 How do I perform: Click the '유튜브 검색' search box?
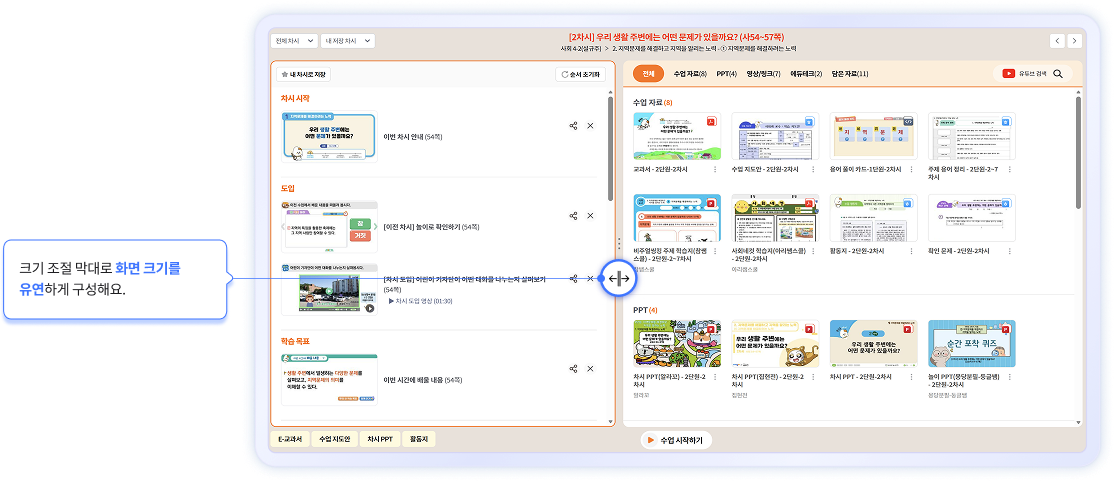[1034, 73]
